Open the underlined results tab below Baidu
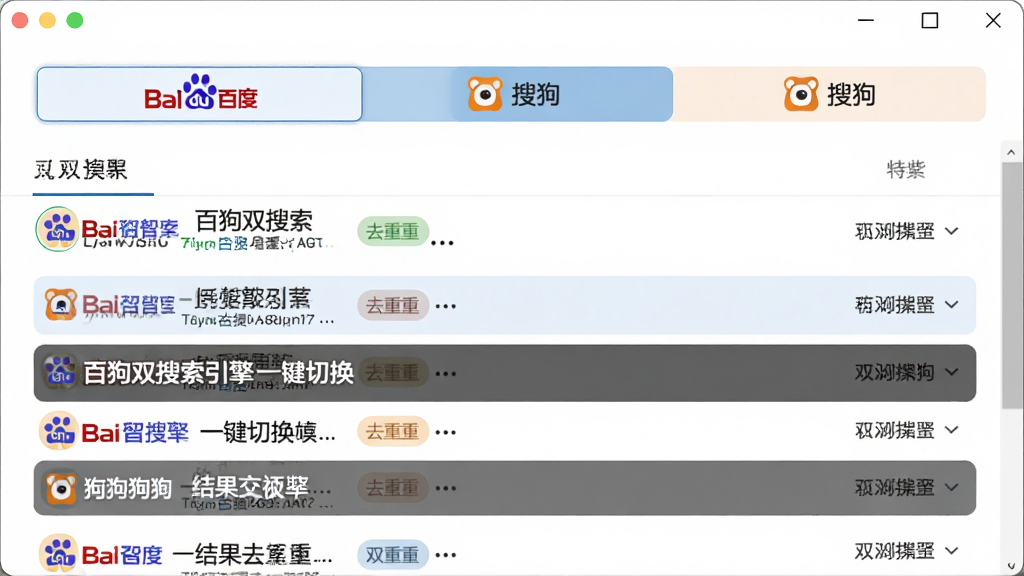1024x576 pixels. [81, 170]
